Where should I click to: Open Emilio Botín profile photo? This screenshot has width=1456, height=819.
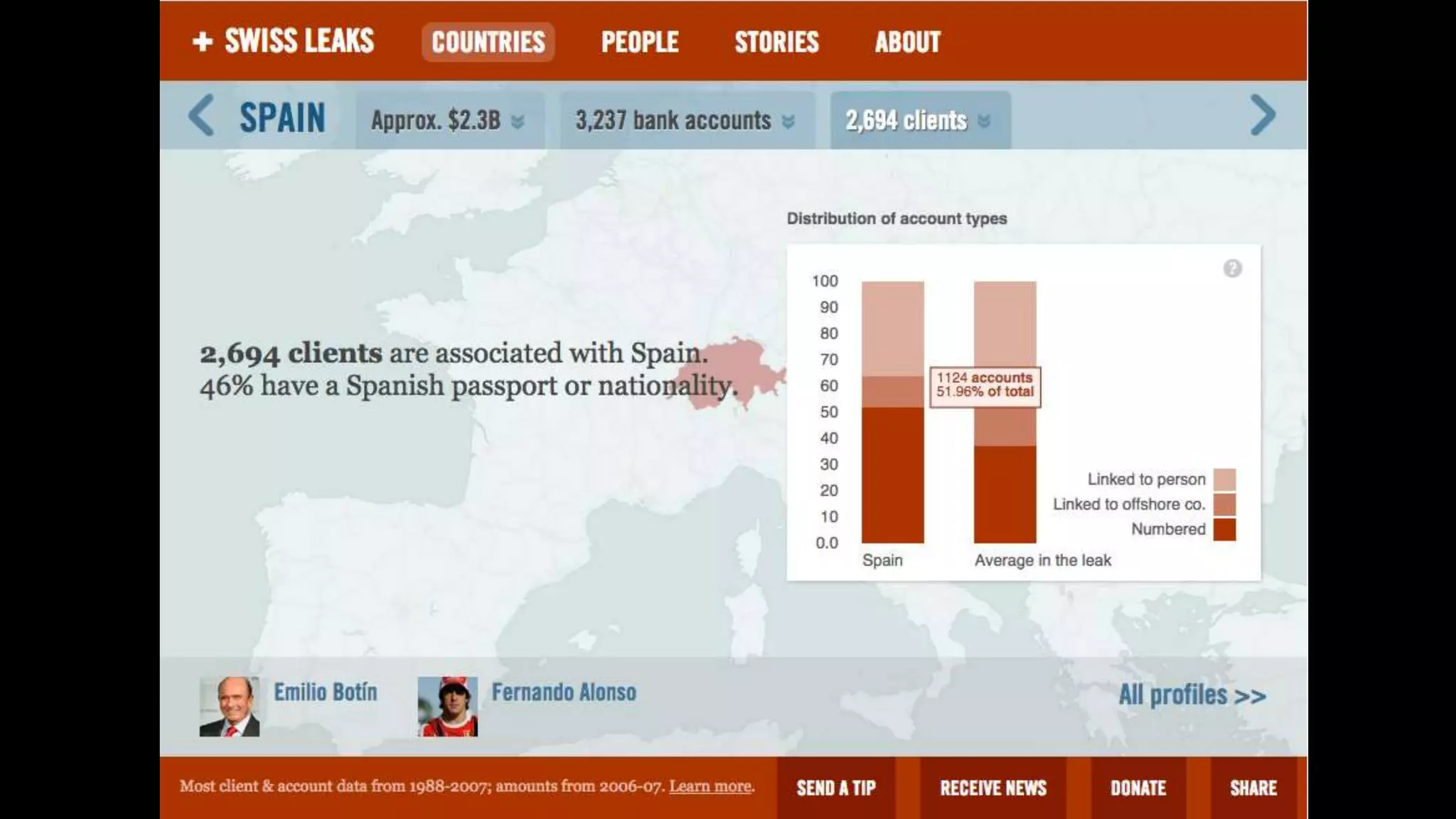229,707
